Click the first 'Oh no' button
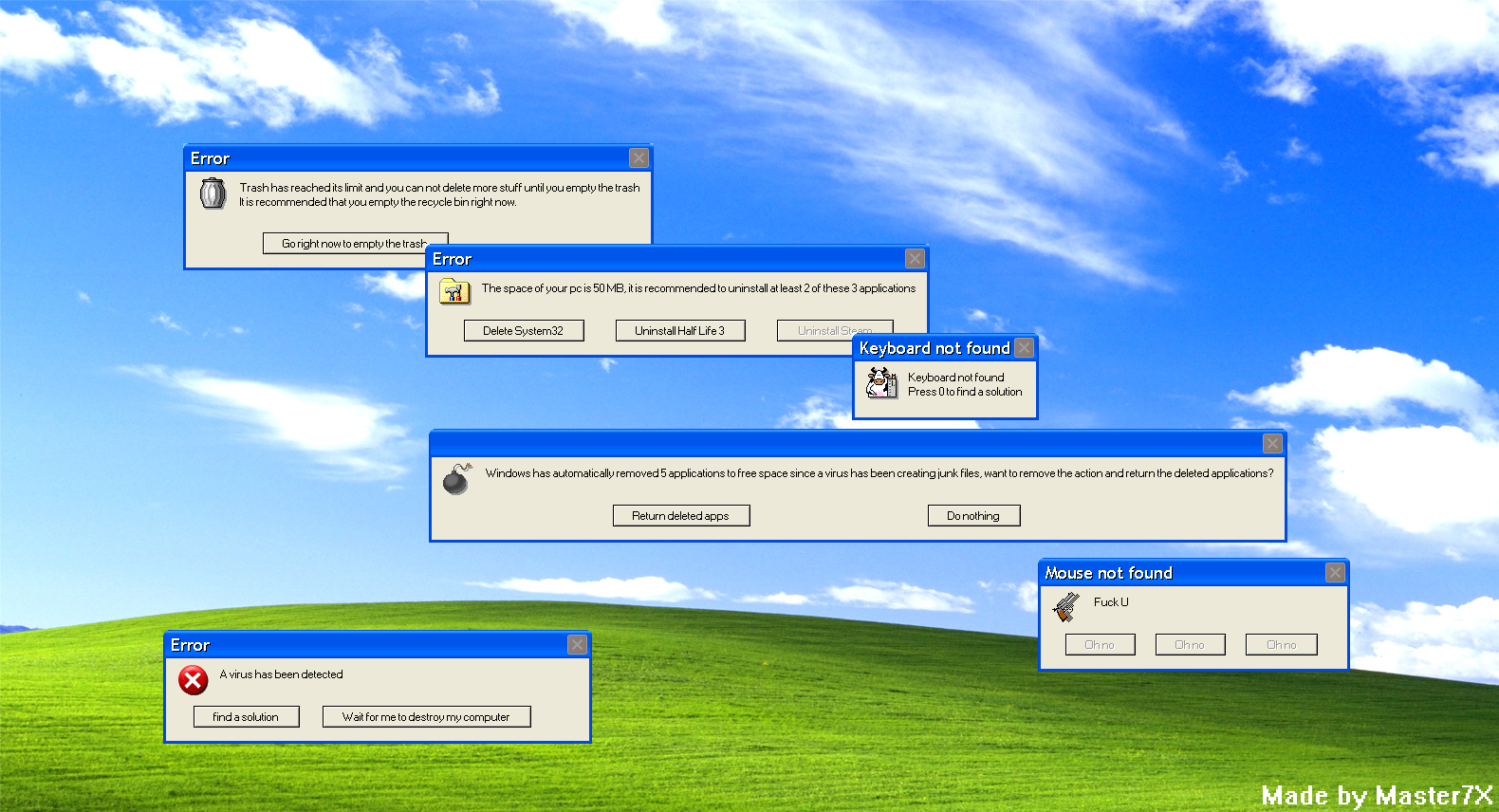1499x812 pixels. [x=1101, y=645]
